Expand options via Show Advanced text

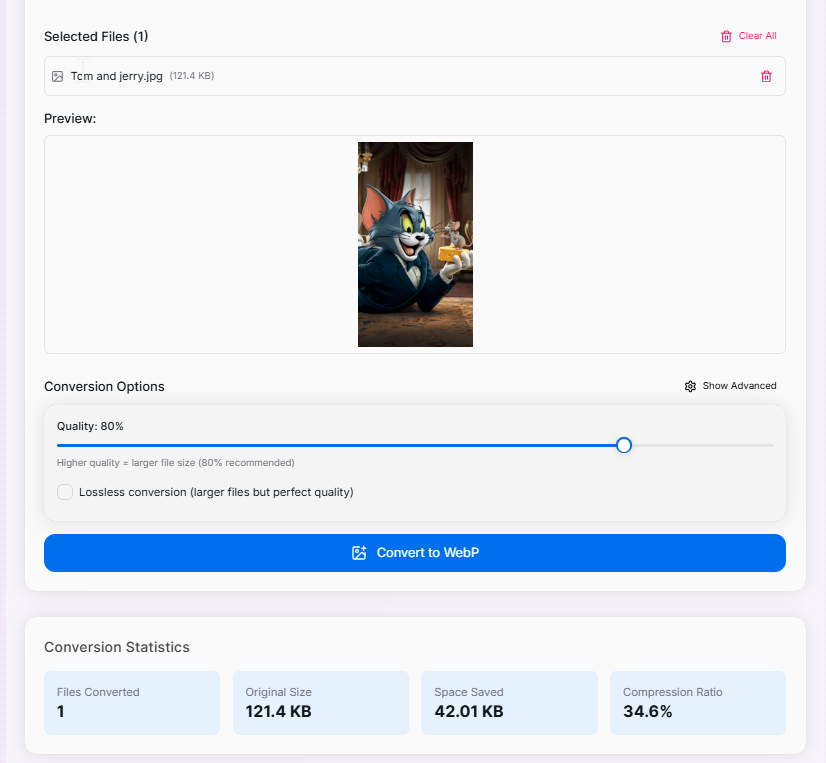[x=739, y=386]
